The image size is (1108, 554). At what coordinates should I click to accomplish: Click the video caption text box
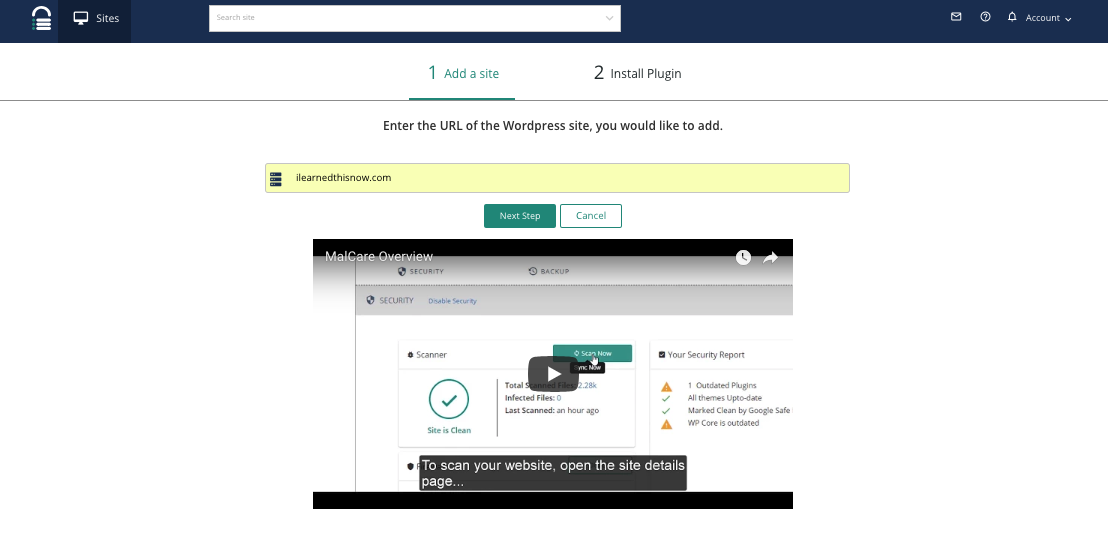[x=553, y=473]
